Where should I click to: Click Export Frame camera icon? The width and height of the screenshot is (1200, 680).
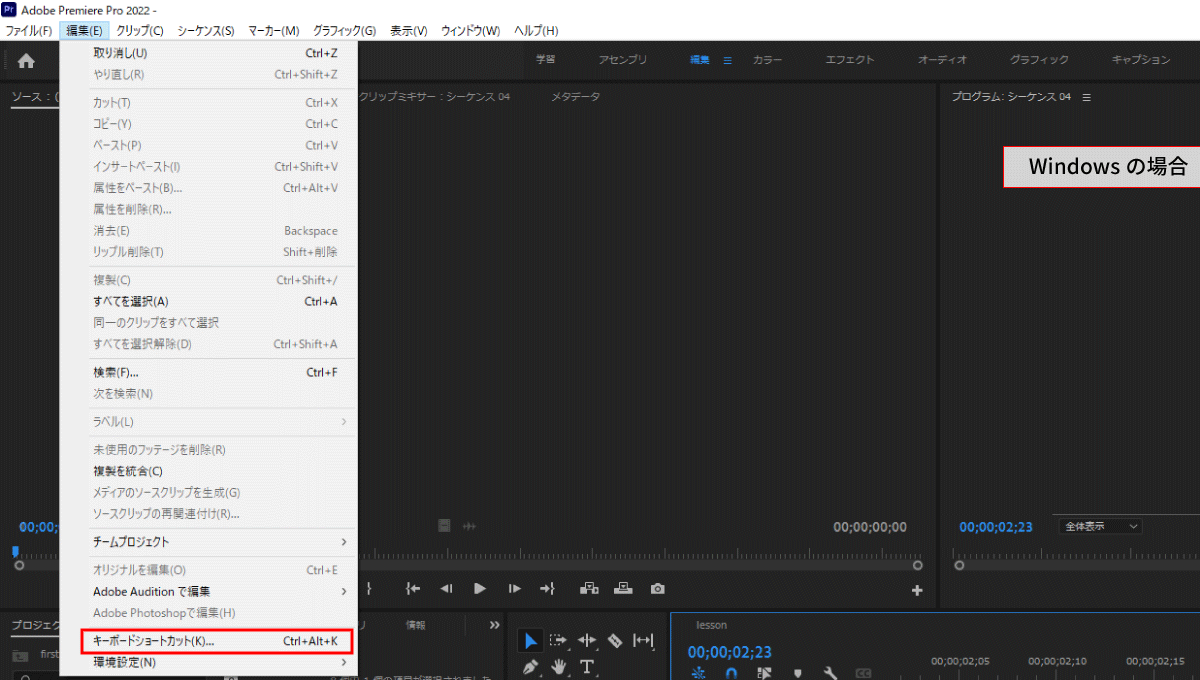[x=657, y=589]
